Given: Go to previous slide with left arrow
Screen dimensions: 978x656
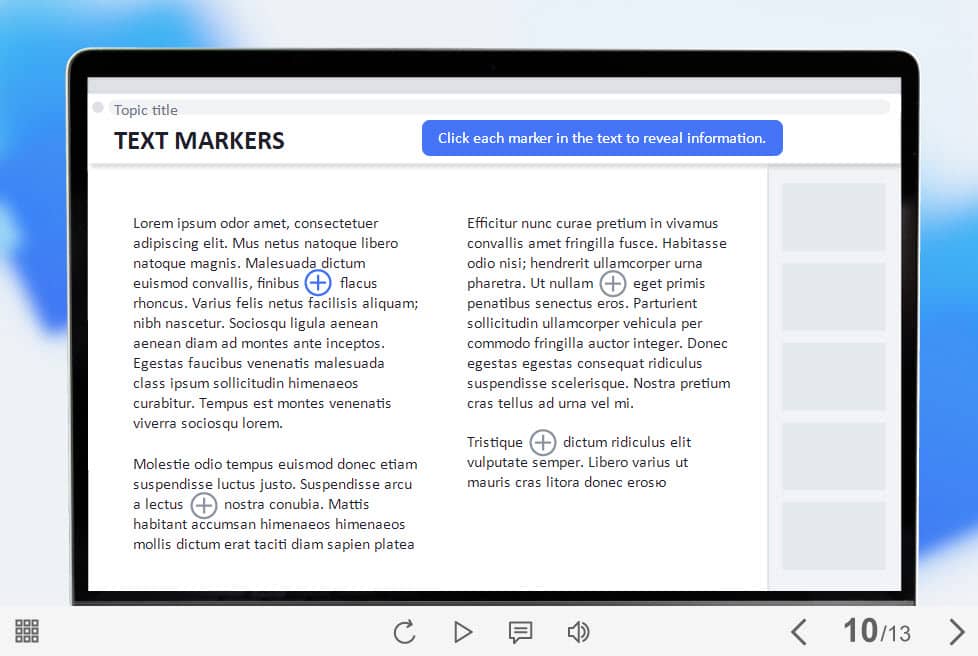Looking at the screenshot, I should (798, 632).
